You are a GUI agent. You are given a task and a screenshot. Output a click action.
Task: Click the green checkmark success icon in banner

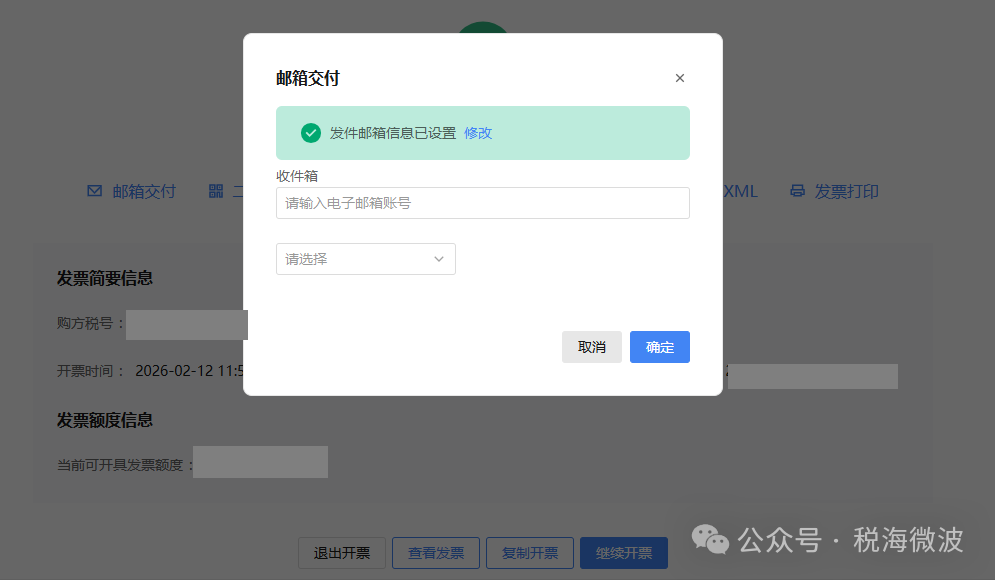(x=311, y=133)
